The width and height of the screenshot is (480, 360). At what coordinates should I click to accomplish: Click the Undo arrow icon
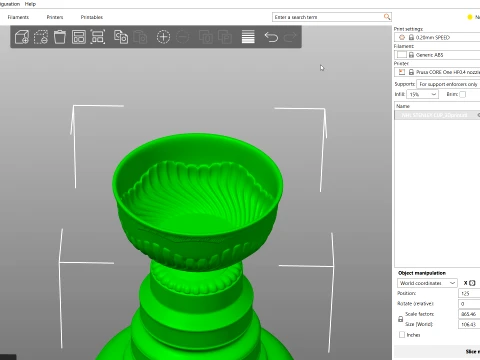(x=271, y=37)
